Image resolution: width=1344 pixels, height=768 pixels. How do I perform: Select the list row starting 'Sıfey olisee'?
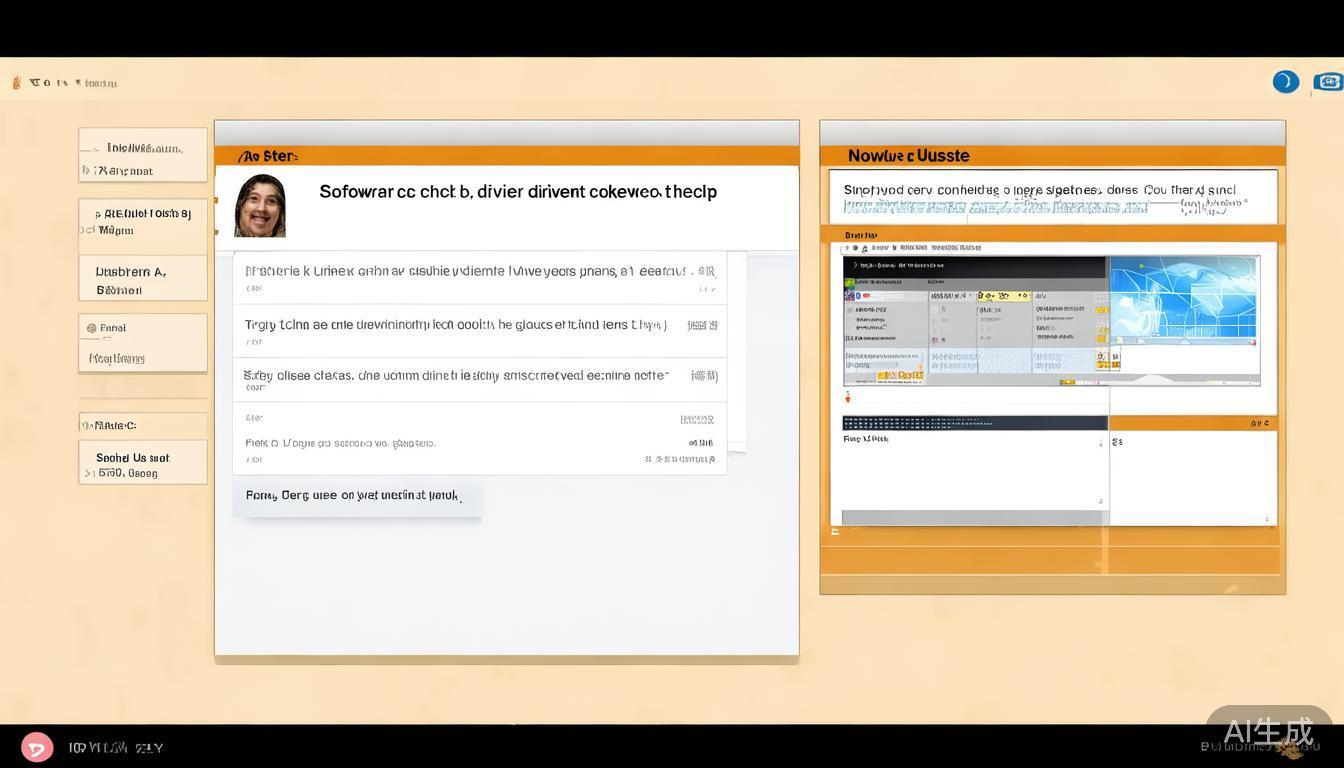tap(480, 380)
